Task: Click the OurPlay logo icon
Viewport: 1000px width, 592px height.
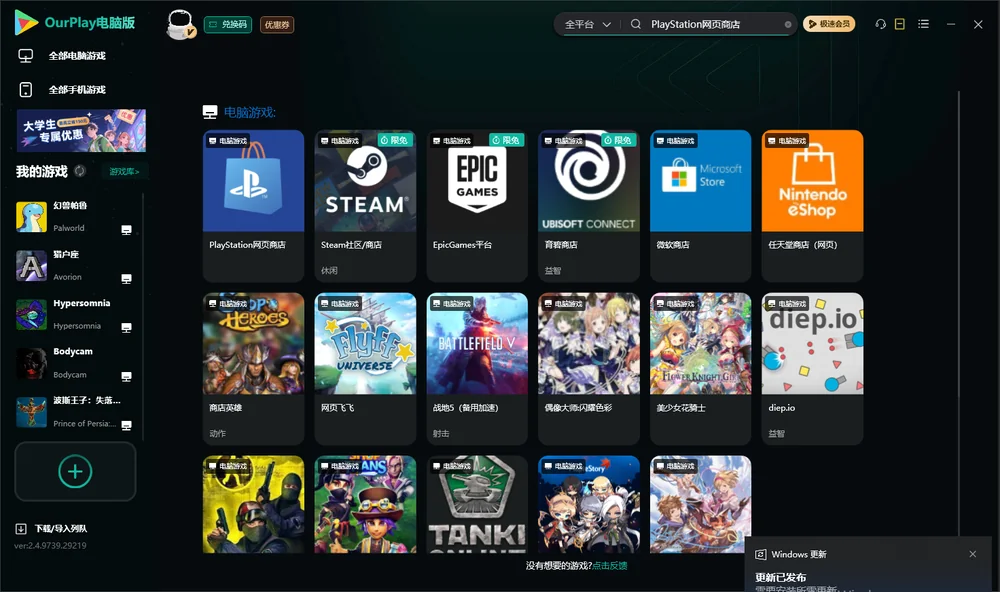Action: click(26, 22)
